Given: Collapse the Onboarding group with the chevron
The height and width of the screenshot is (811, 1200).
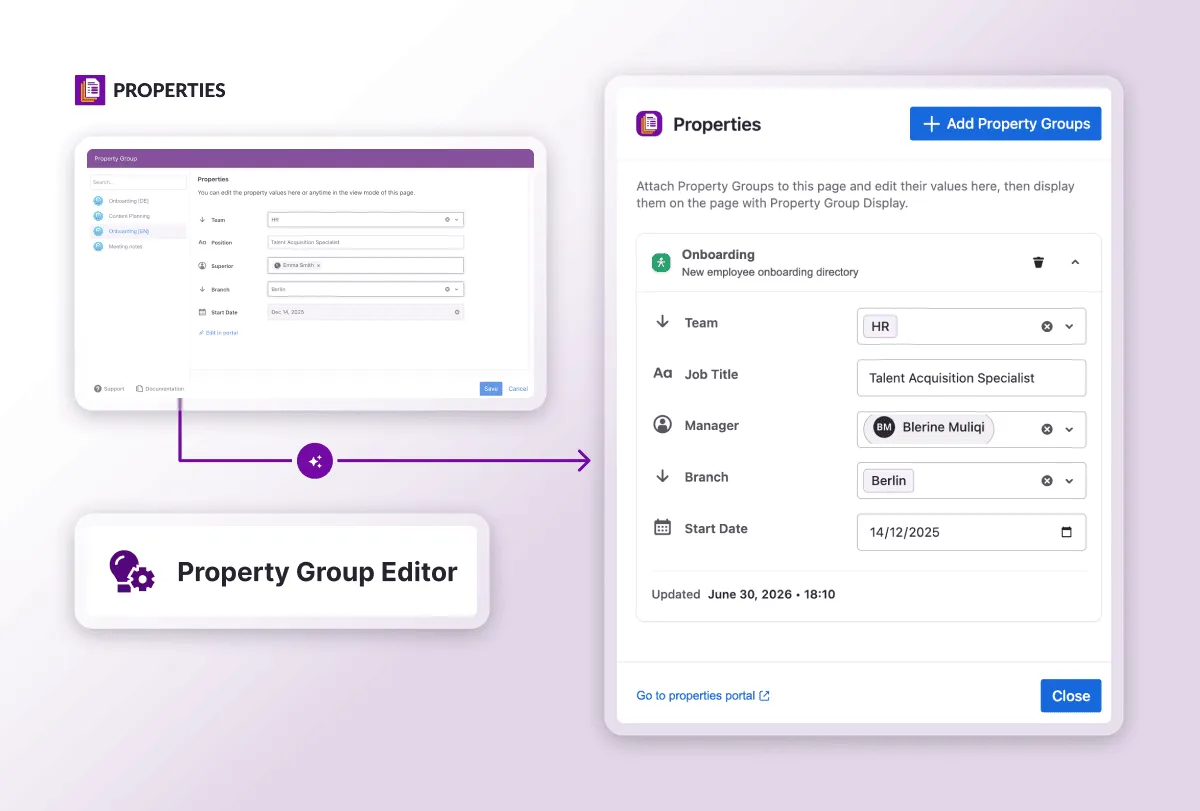Looking at the screenshot, I should pyautogui.click(x=1075, y=262).
